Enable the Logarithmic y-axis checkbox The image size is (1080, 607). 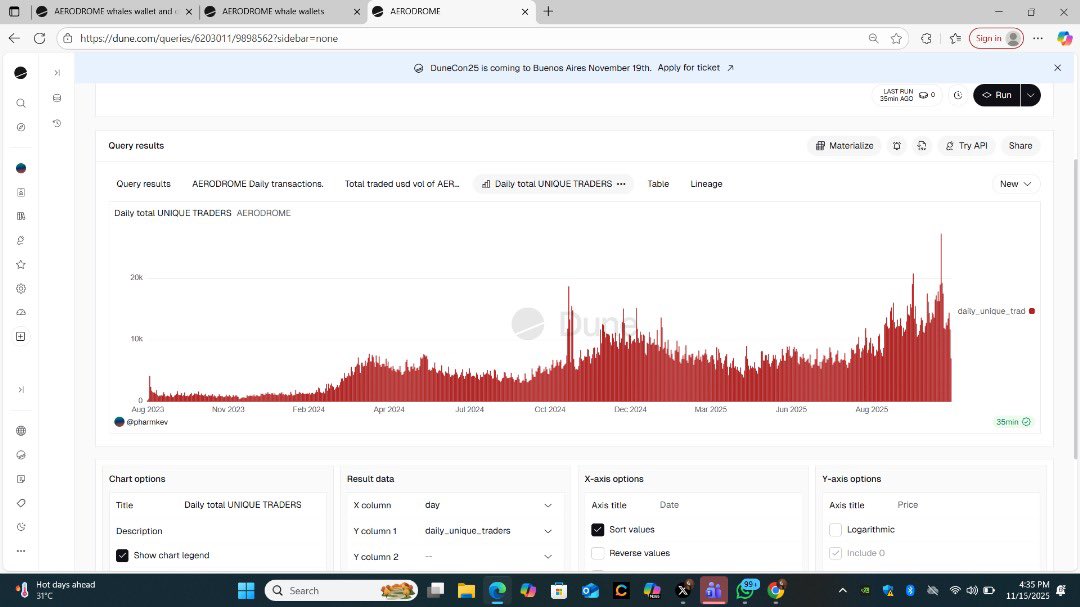[835, 529]
